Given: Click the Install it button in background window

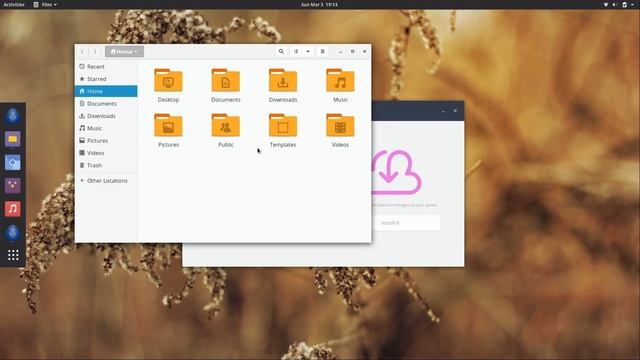Looking at the screenshot, I should [406, 223].
